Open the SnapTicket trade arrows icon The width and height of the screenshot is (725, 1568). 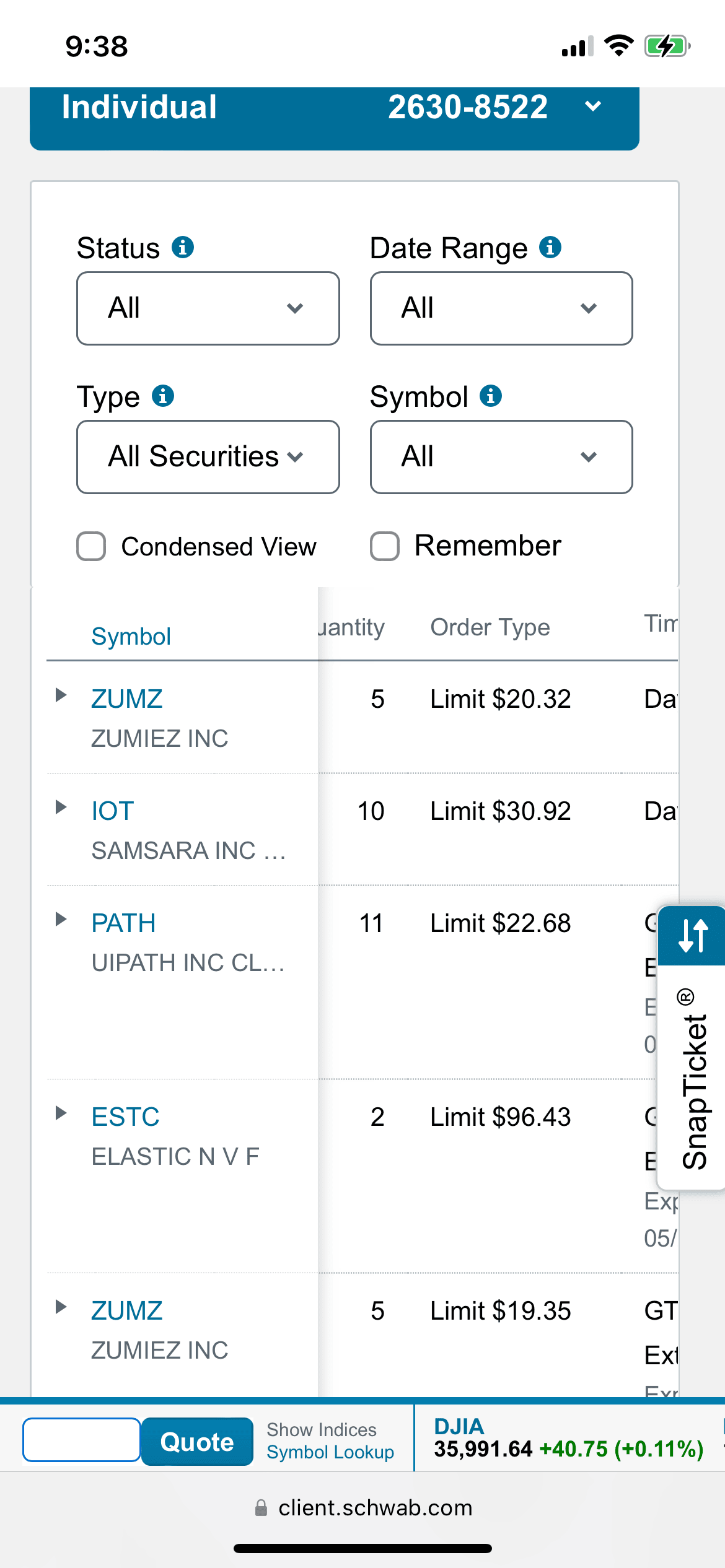[693, 935]
